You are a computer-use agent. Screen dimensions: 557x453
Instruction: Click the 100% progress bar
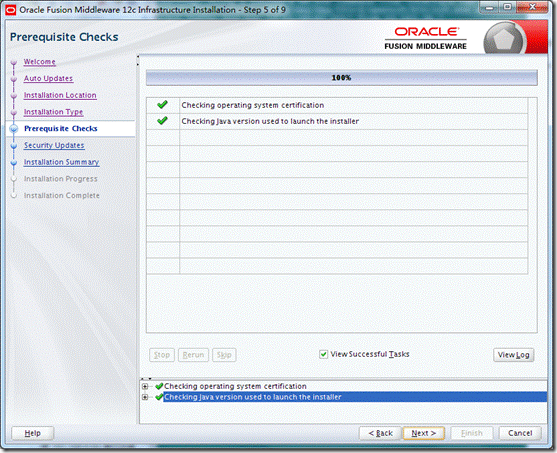coord(341,77)
